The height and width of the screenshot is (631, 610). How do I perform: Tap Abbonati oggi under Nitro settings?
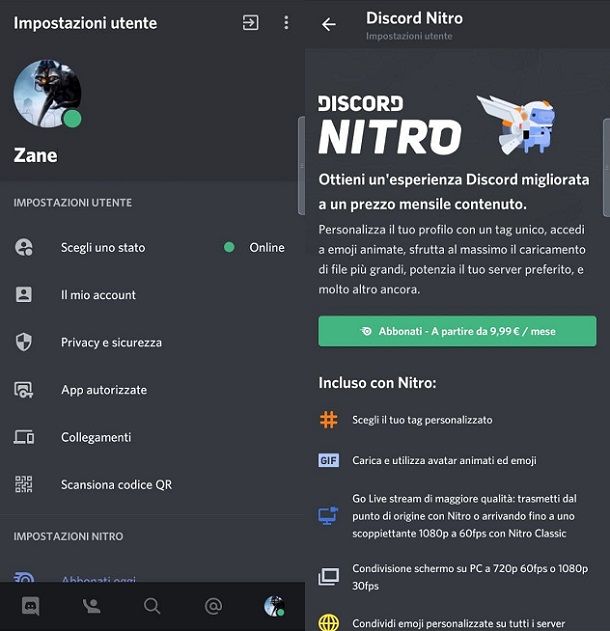click(99, 579)
